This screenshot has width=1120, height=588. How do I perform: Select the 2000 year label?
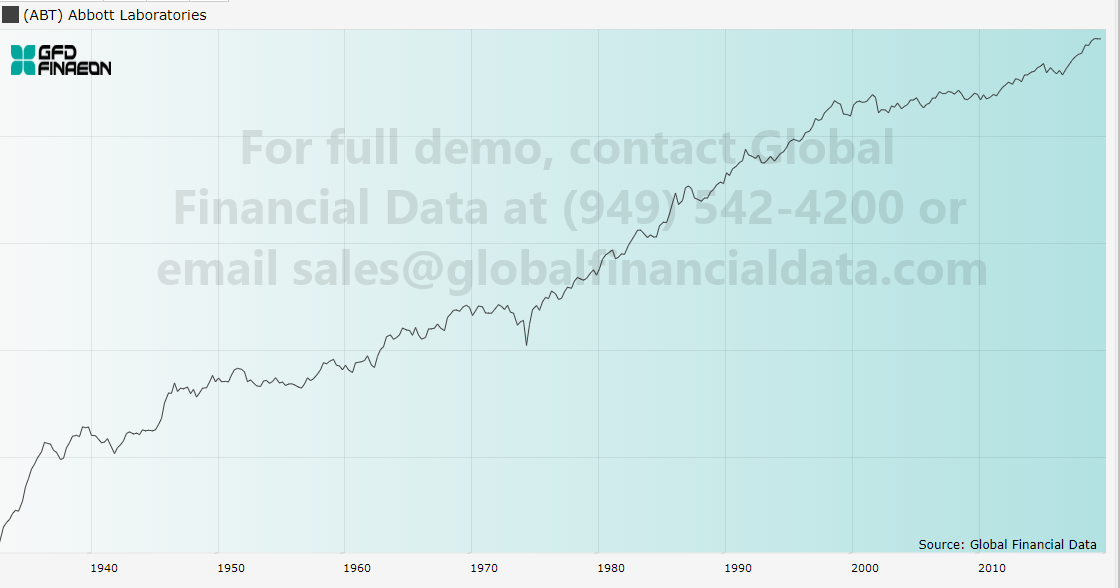865,568
